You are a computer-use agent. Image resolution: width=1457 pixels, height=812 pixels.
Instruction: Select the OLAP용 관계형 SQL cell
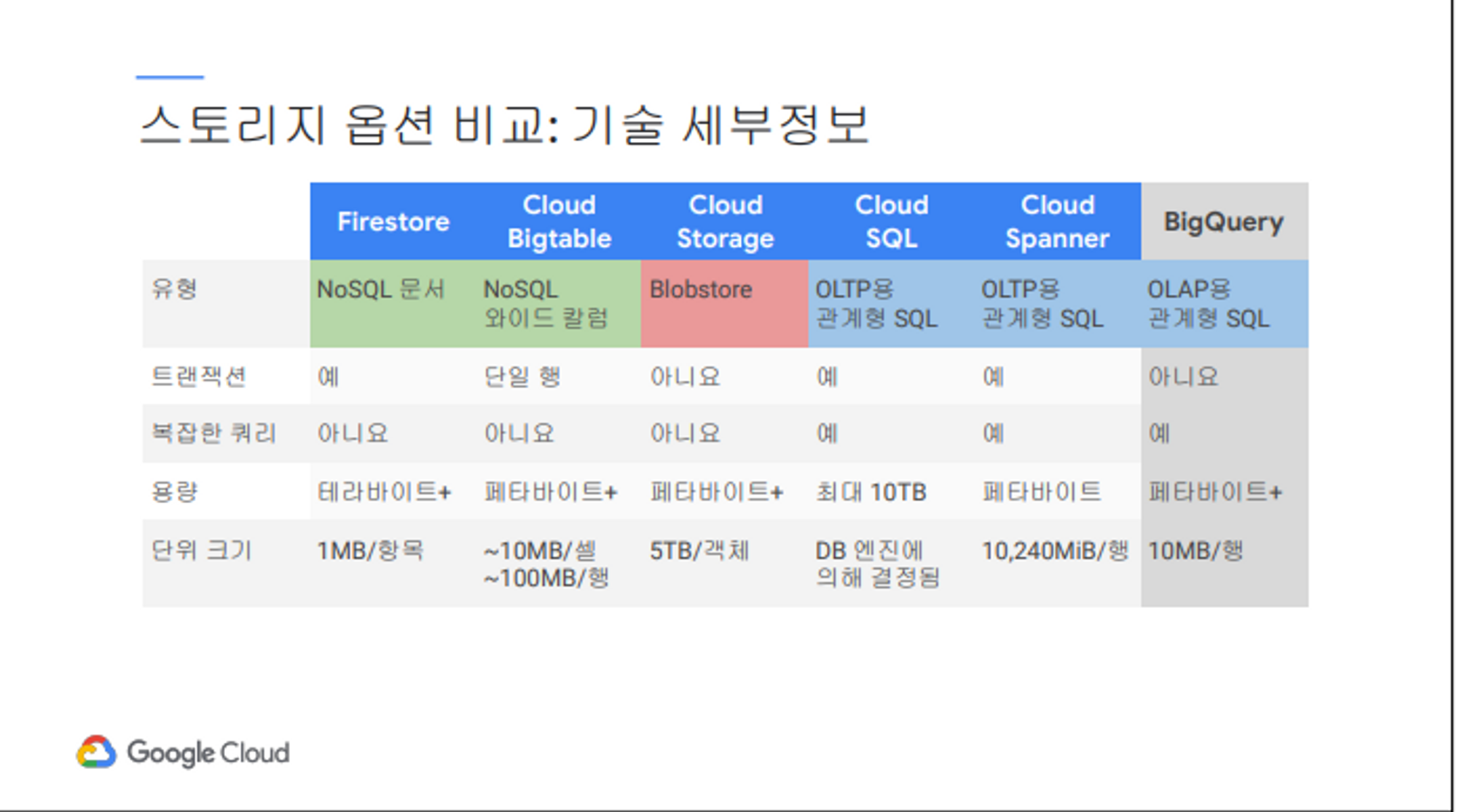[x=1224, y=303]
